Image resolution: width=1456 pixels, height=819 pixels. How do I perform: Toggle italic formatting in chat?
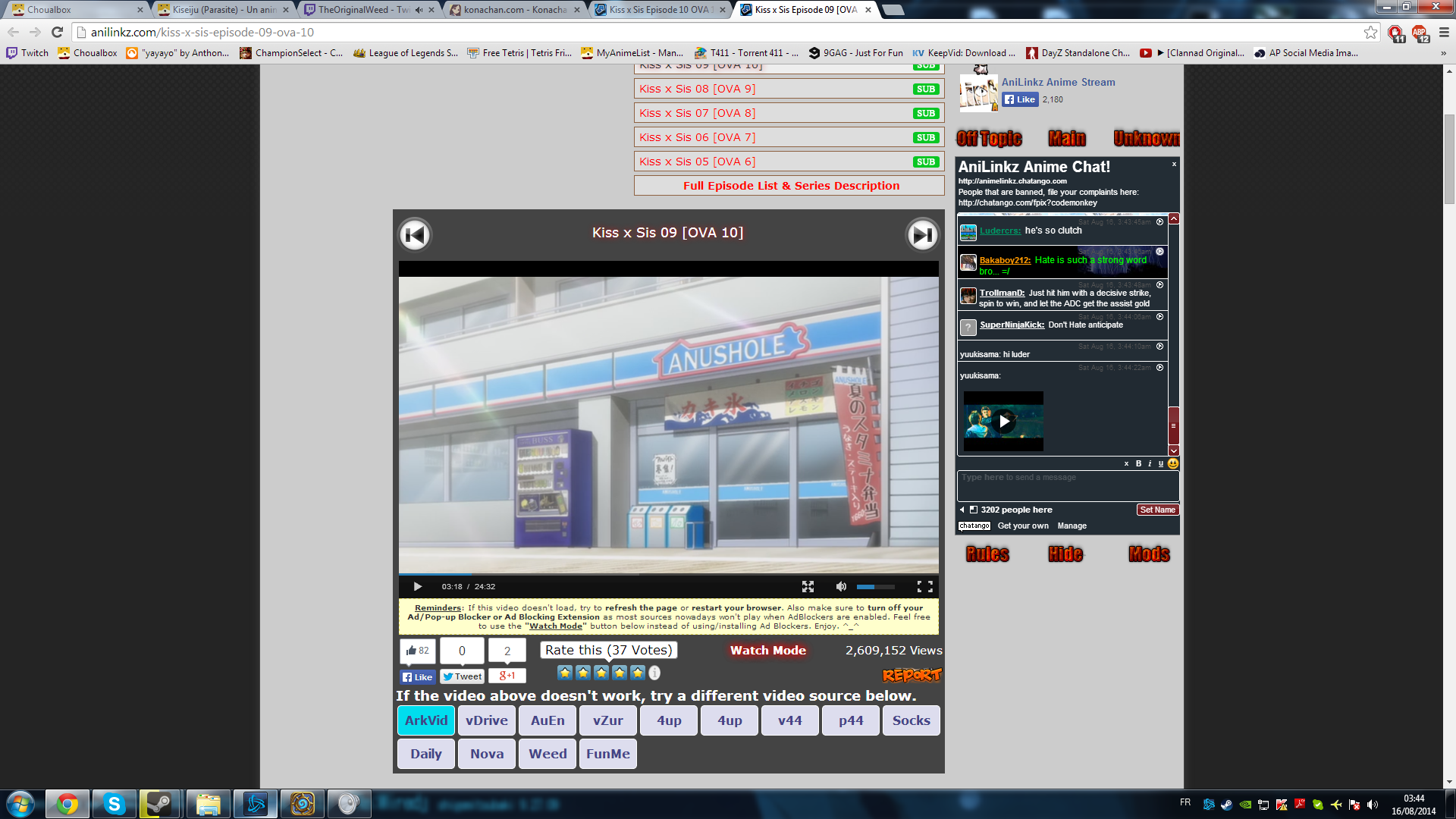[1150, 463]
